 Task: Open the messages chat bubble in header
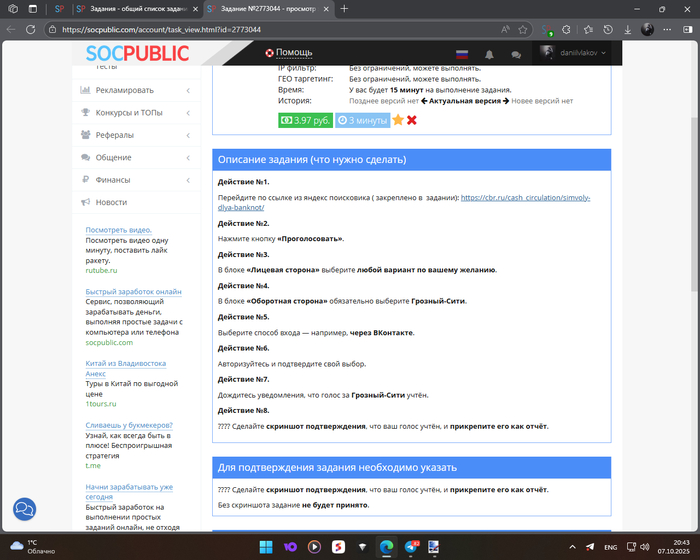point(516,54)
